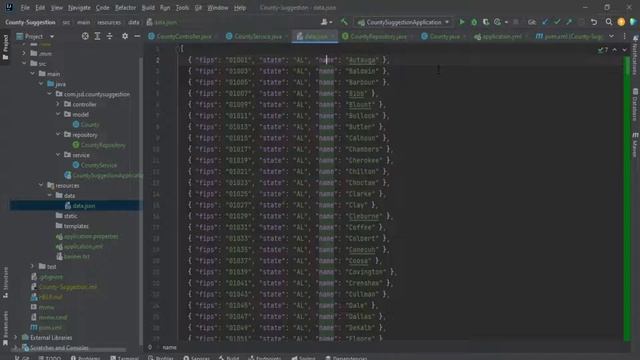This screenshot has width=640, height=360.
Task: Collapse the service package
Action: tap(58, 155)
